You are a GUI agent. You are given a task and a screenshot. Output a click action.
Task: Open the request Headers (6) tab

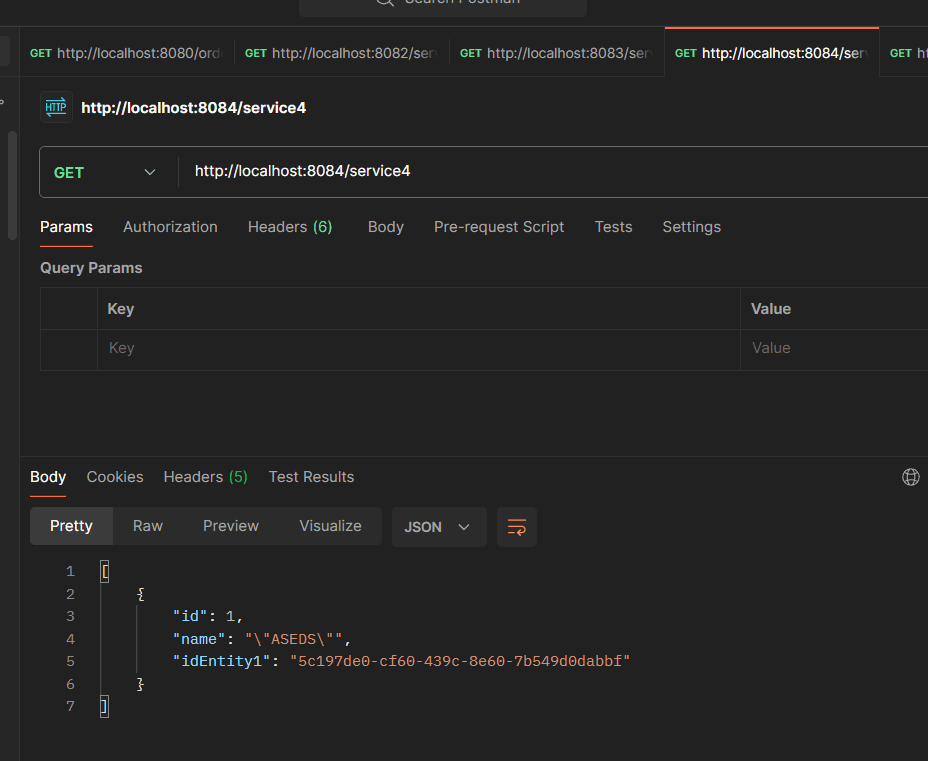(290, 227)
